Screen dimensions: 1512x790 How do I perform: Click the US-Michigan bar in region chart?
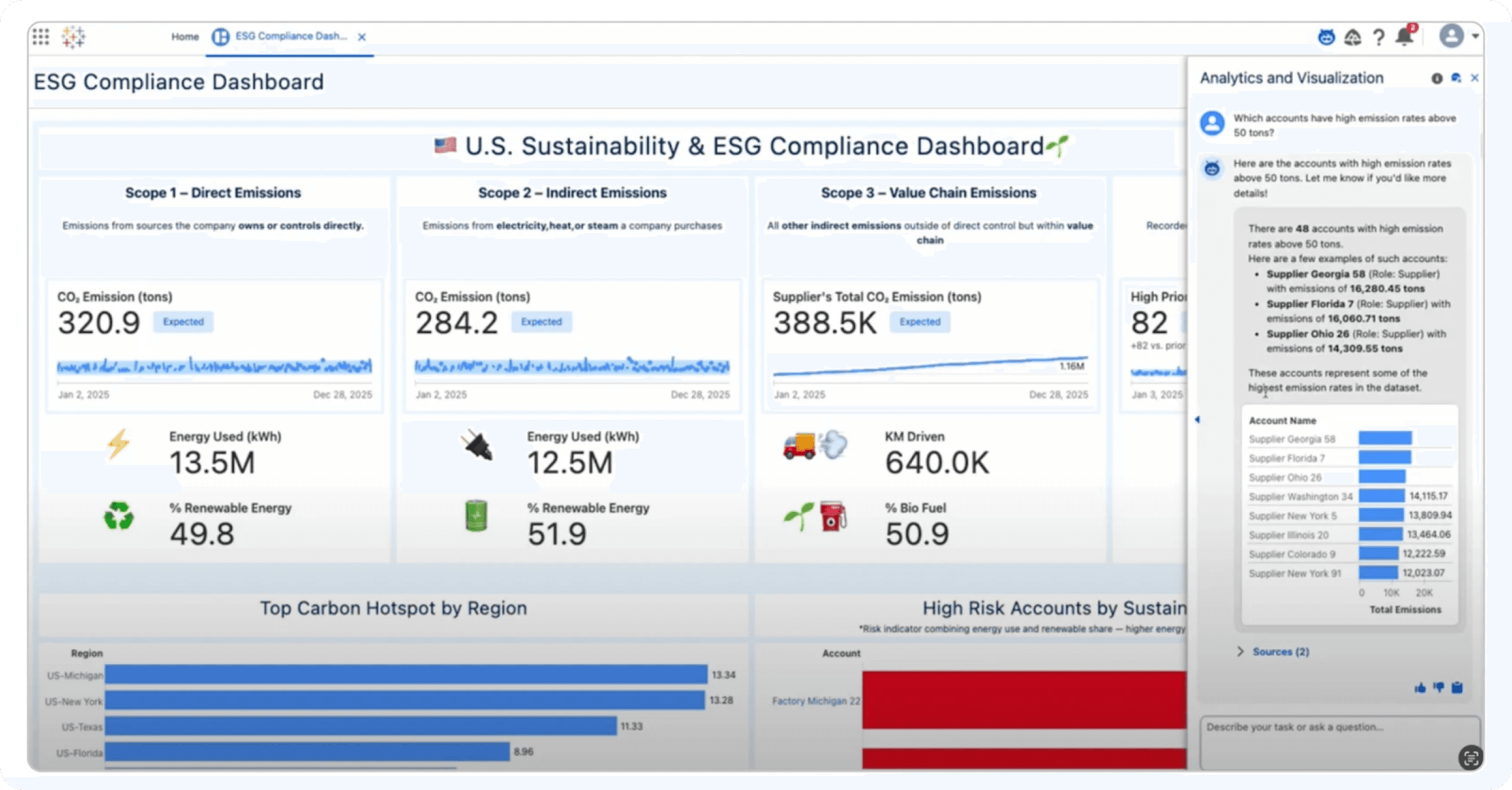tap(406, 674)
